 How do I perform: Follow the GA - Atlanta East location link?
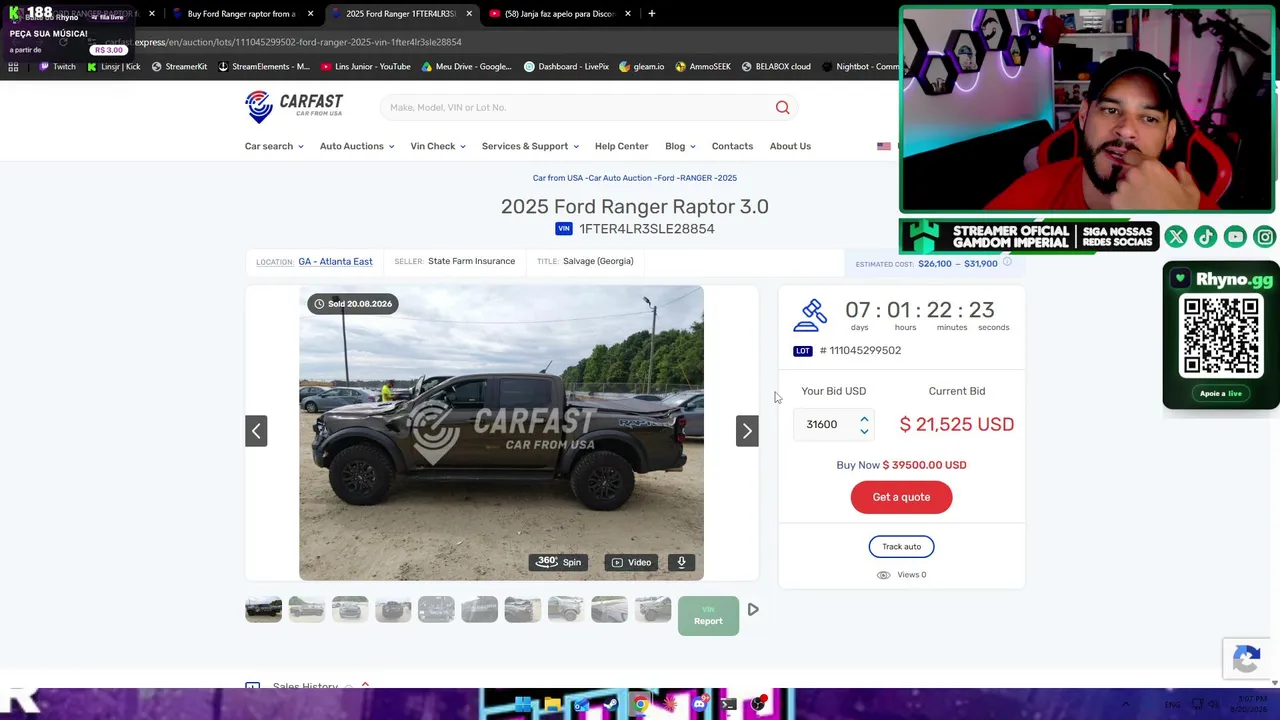pos(335,262)
